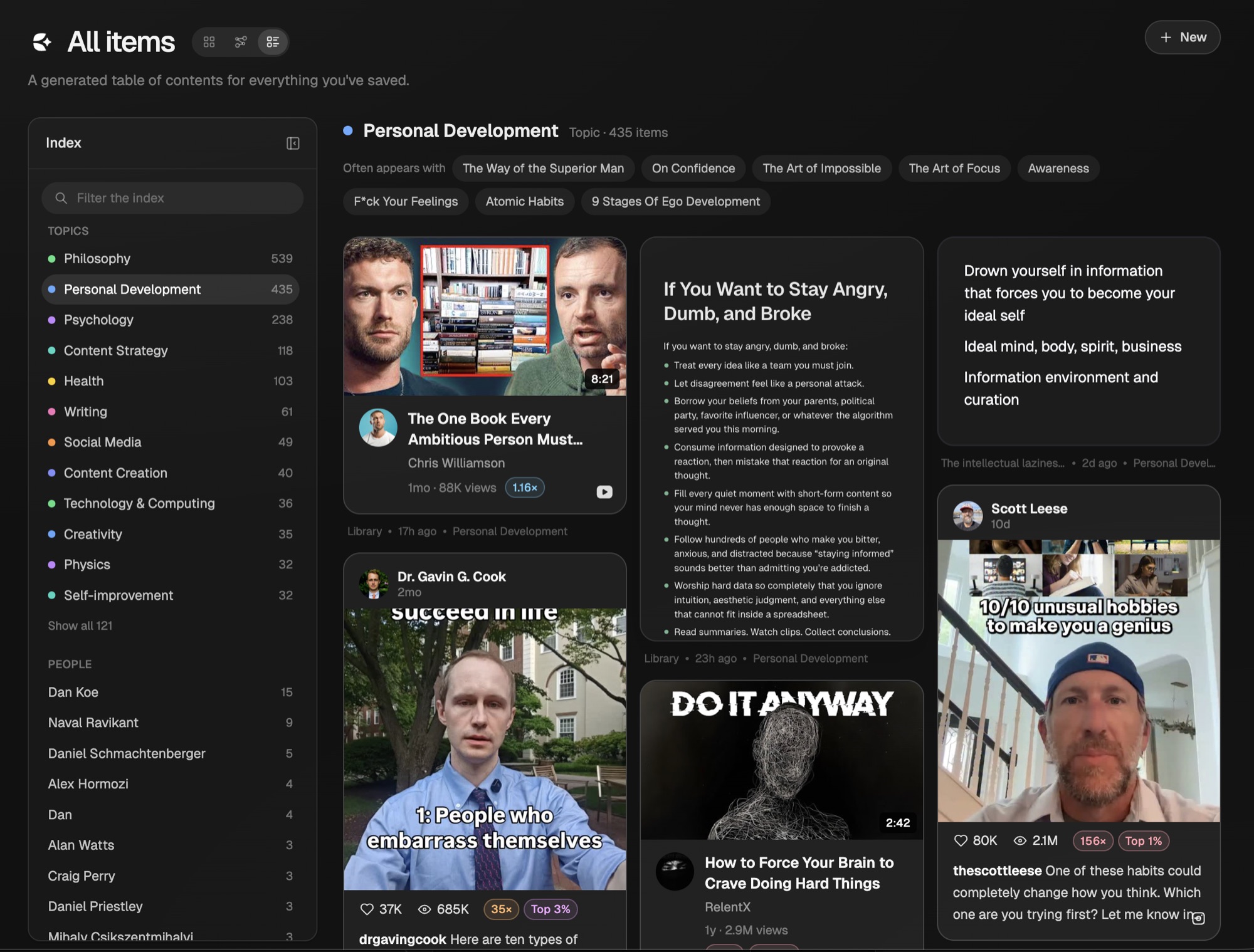Open Daniel Schmachtenberger's entry
Image resolution: width=1254 pixels, height=952 pixels.
[171, 753]
